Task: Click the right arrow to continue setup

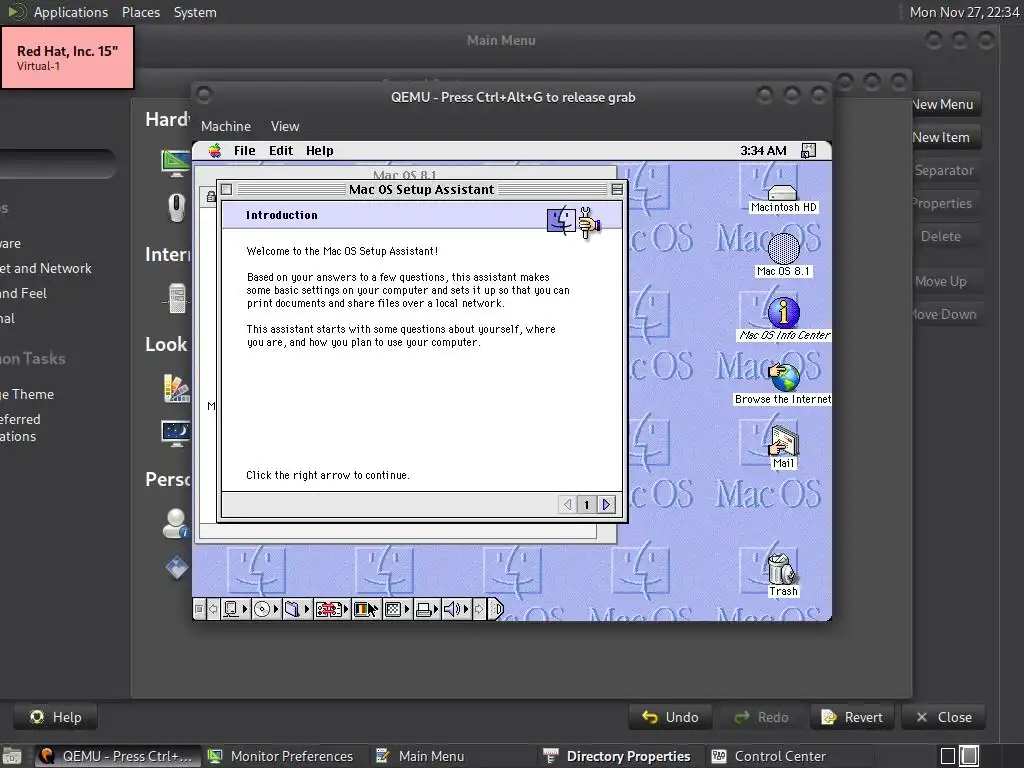Action: pos(607,504)
